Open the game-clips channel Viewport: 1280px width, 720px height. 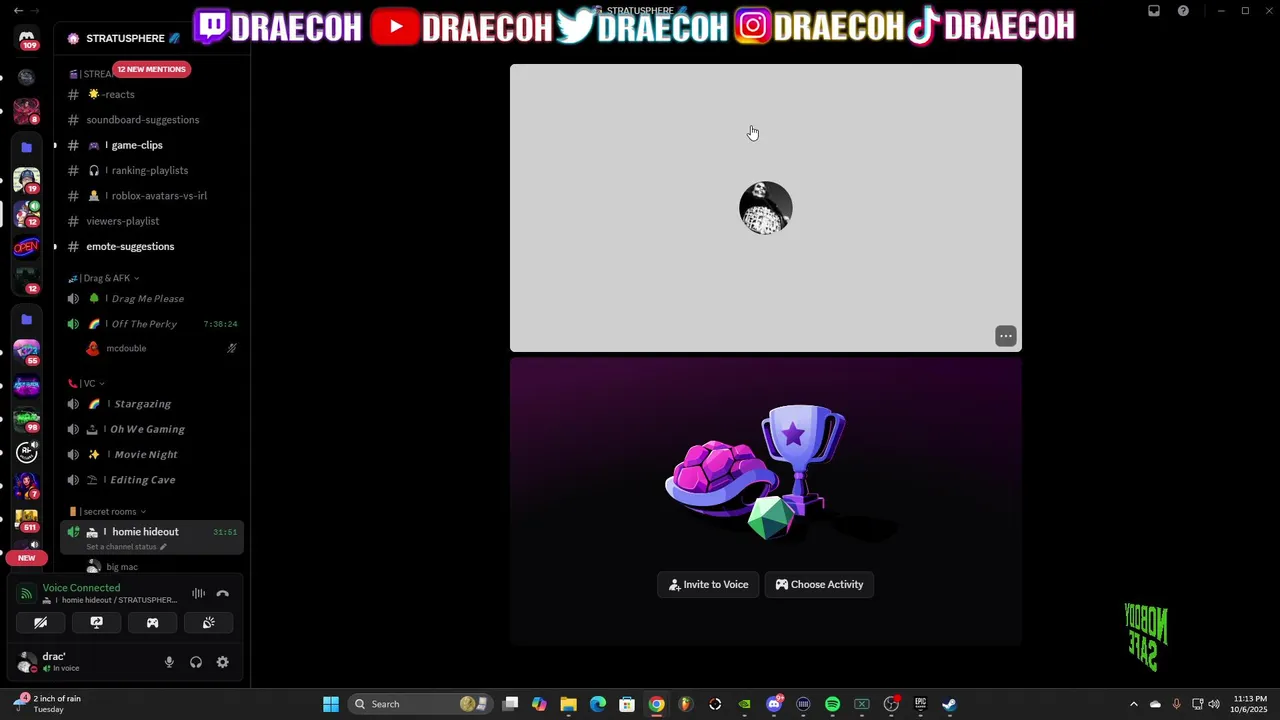tap(150, 145)
